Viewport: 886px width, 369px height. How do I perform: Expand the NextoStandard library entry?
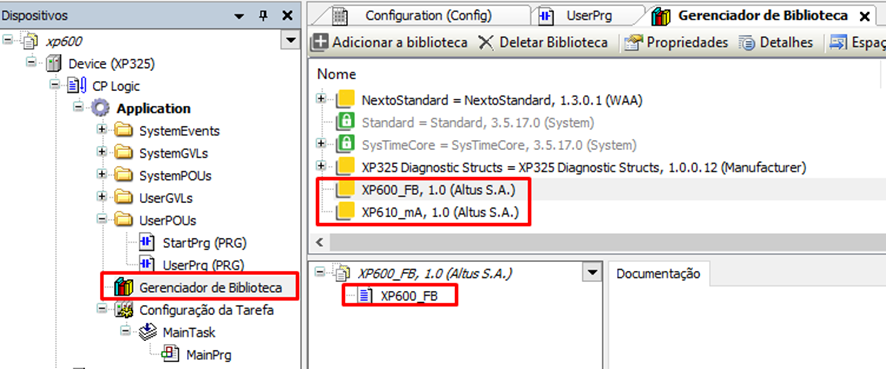(x=322, y=98)
